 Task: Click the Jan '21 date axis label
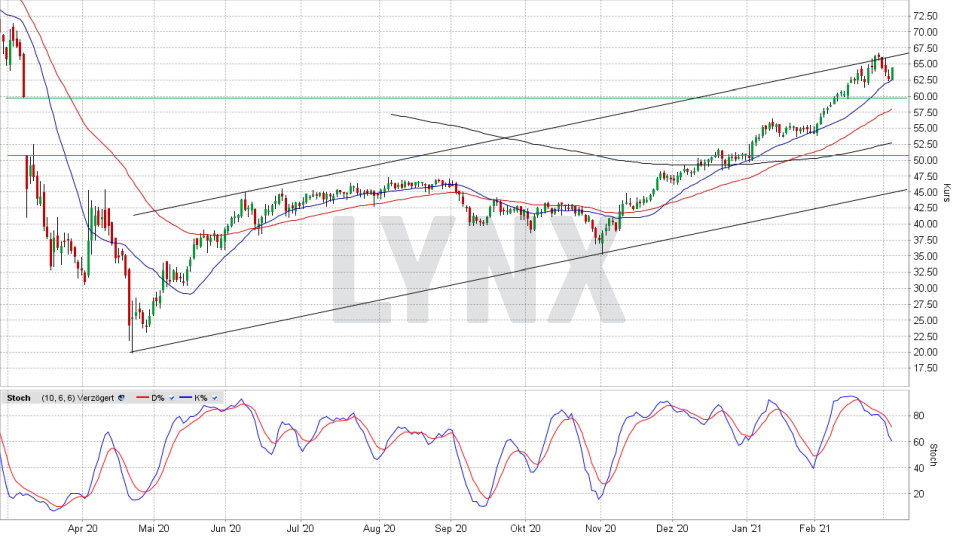pos(747,528)
